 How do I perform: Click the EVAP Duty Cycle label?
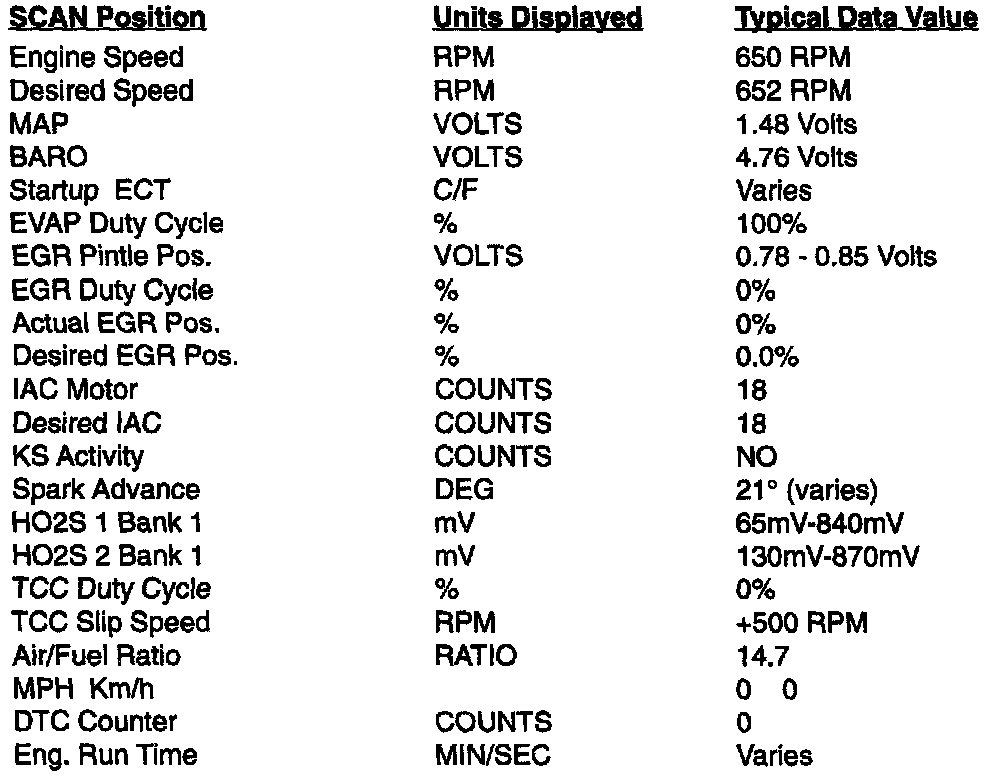116,223
